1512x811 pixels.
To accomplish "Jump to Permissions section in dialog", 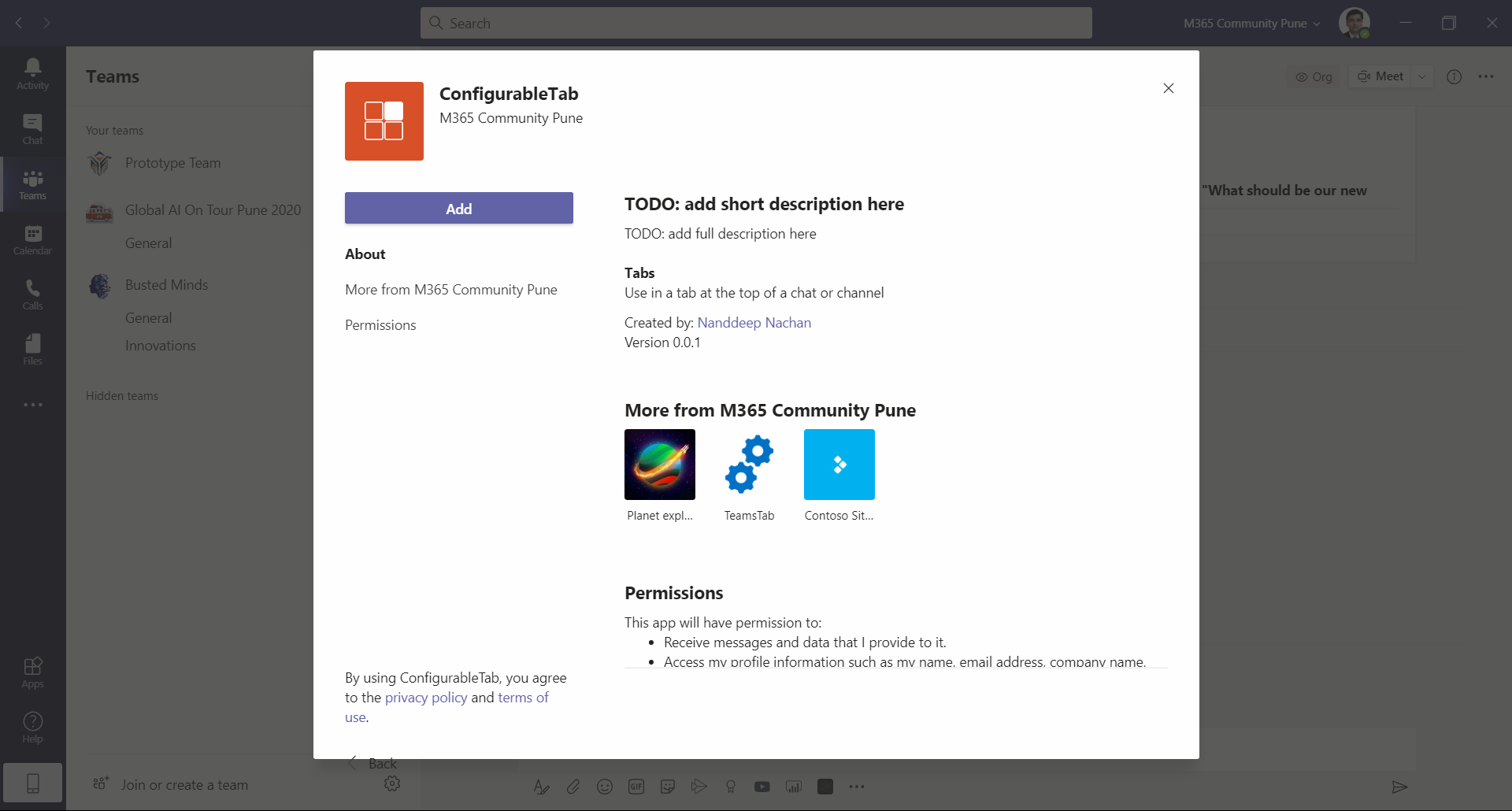I will [x=380, y=325].
